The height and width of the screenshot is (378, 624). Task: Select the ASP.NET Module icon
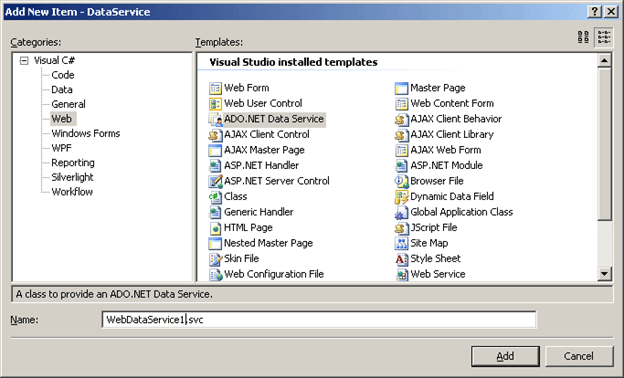pyautogui.click(x=401, y=166)
